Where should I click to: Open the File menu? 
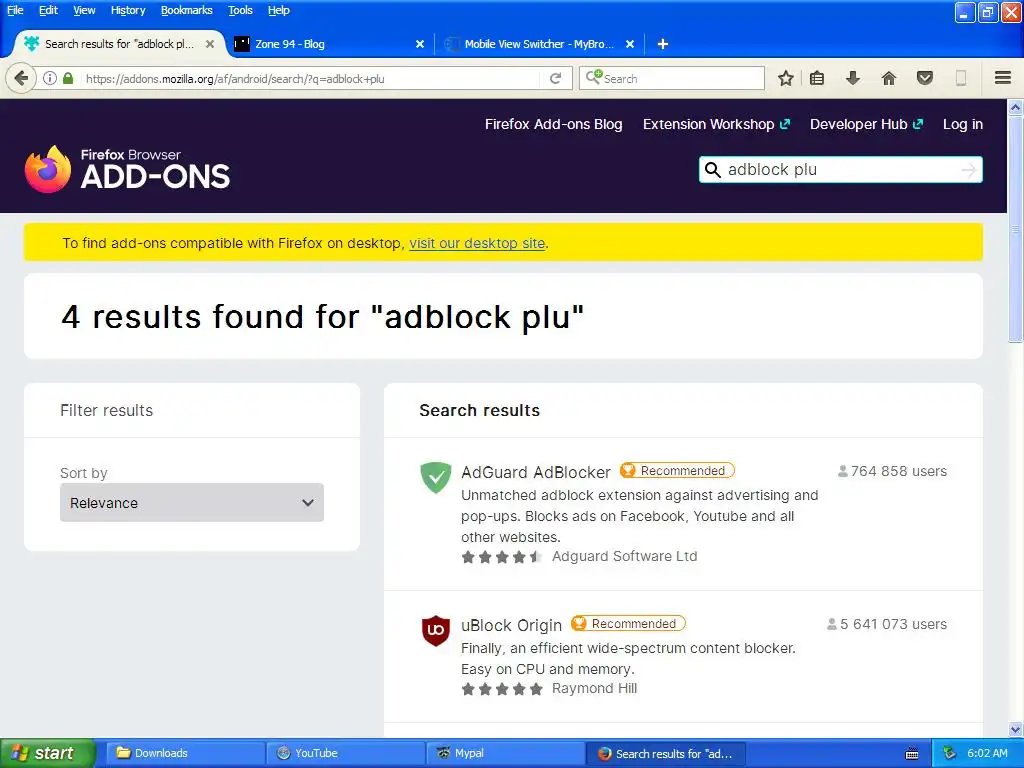coord(15,10)
